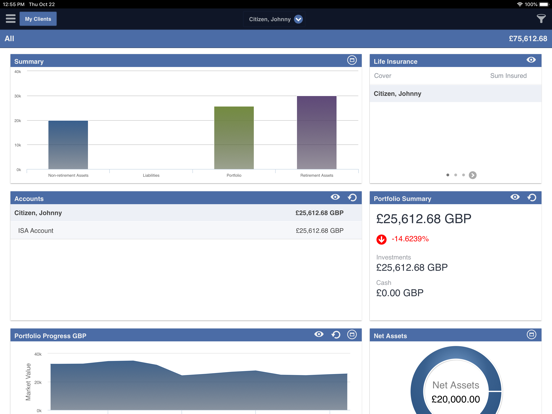Viewport: 552px width, 414px height.
Task: Click the ISA Account £25,612.68 GBP amount
Action: pyautogui.click(x=319, y=231)
